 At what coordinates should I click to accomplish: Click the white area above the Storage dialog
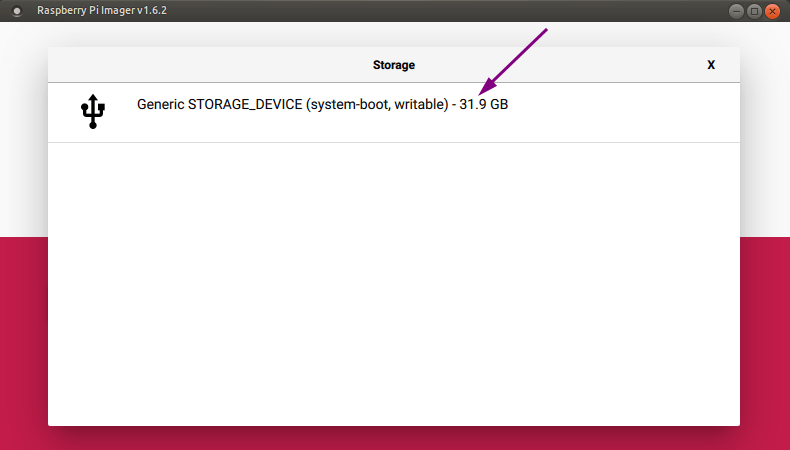pyautogui.click(x=394, y=34)
